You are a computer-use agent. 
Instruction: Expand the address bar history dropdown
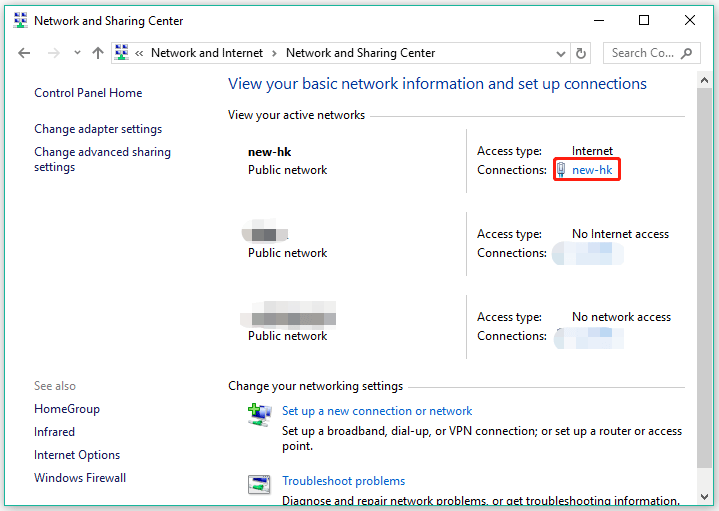pos(560,54)
